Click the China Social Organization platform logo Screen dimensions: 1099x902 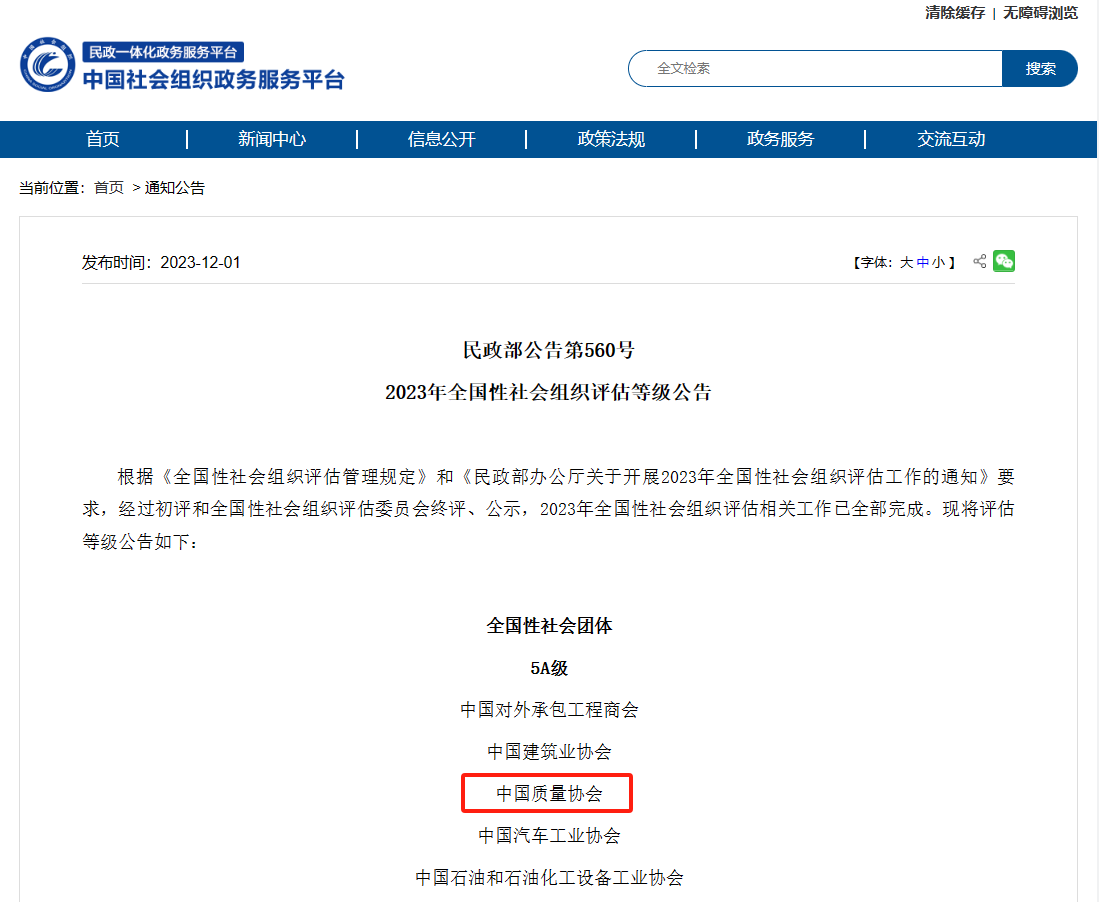[182, 66]
